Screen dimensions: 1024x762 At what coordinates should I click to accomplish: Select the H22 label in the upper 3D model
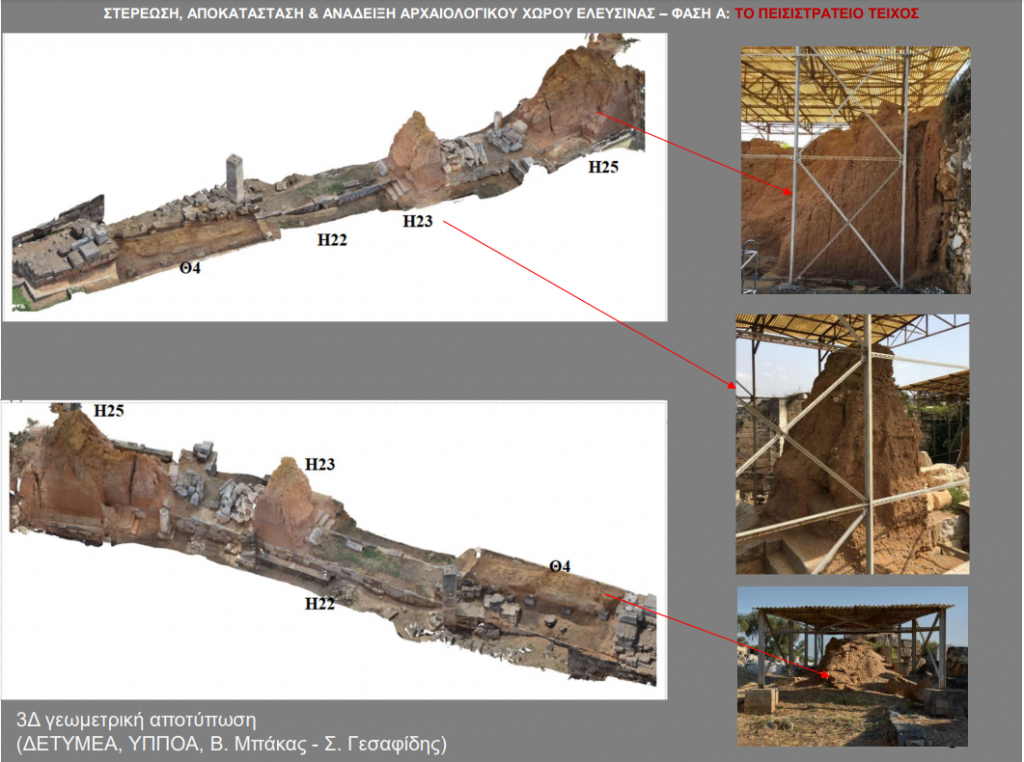point(332,239)
